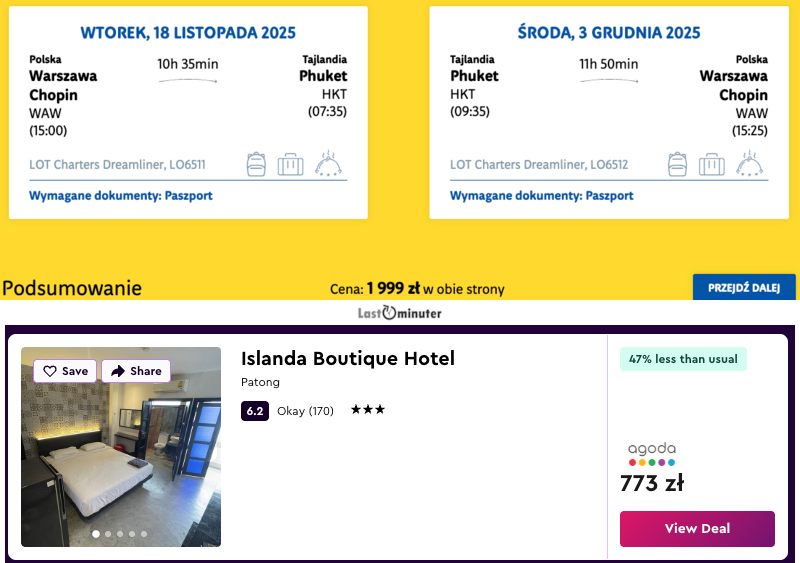800x563 pixels.
Task: Select the last photo carousel dot
Action: point(144,534)
